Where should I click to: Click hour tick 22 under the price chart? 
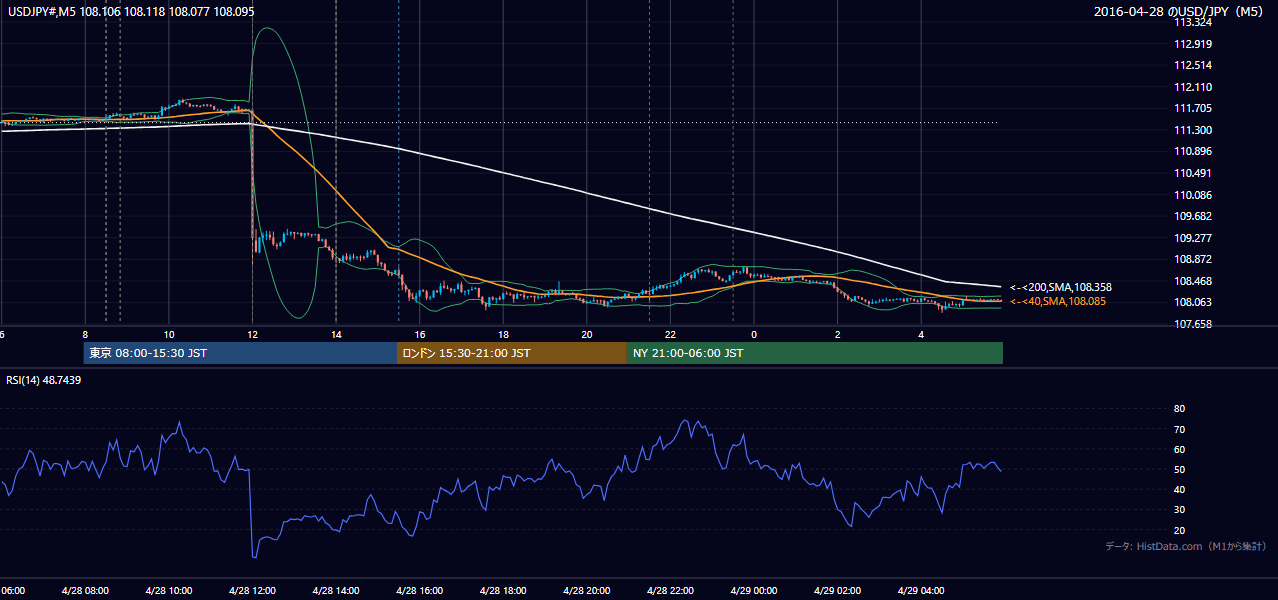[x=670, y=335]
